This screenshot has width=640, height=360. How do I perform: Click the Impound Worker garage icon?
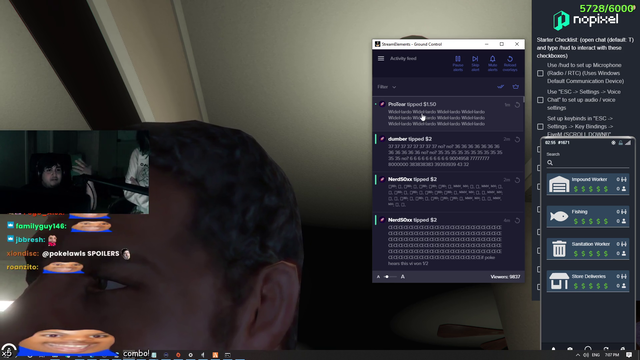point(559,184)
